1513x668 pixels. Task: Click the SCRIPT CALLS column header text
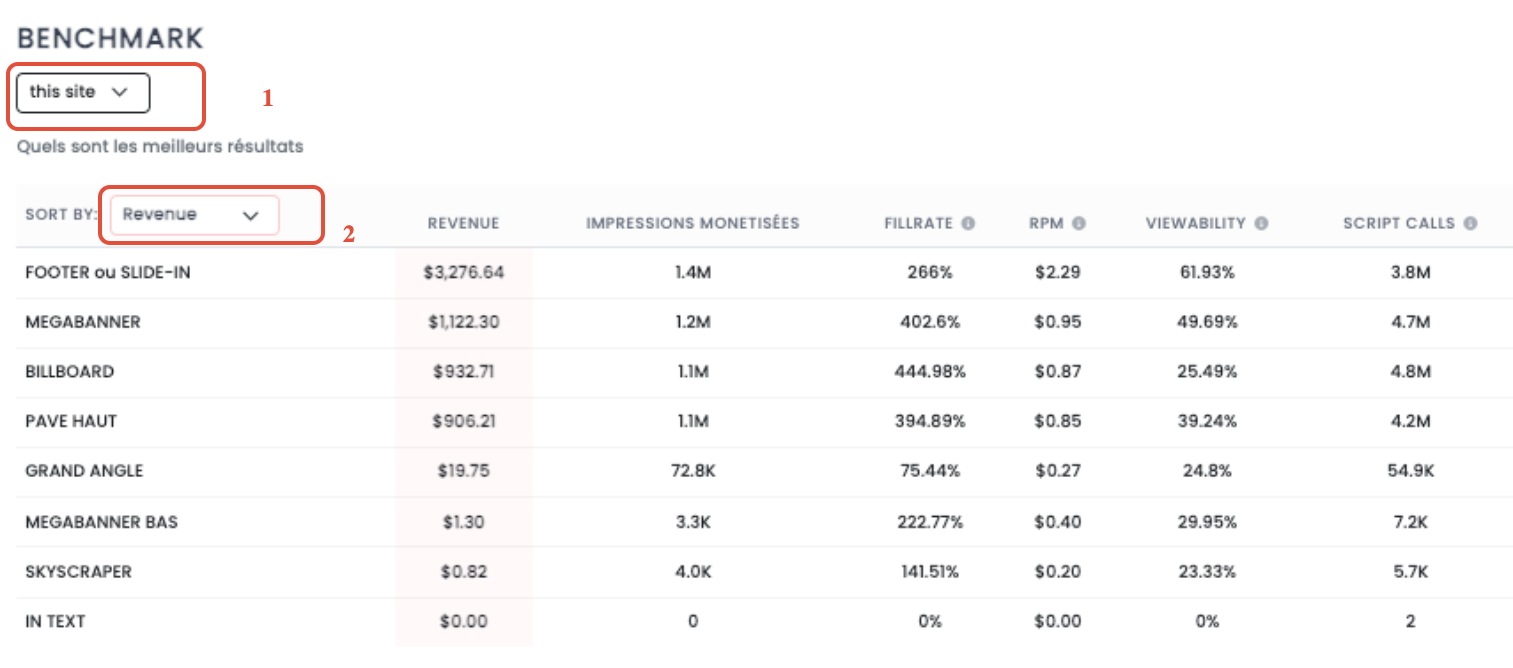pyautogui.click(x=1398, y=223)
